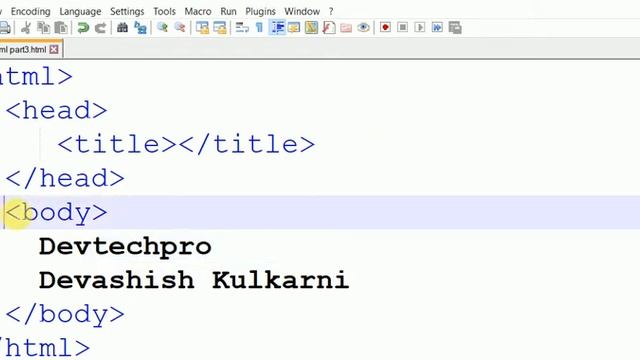
Task: Click the closing </title> tag
Action: [x=247, y=144]
